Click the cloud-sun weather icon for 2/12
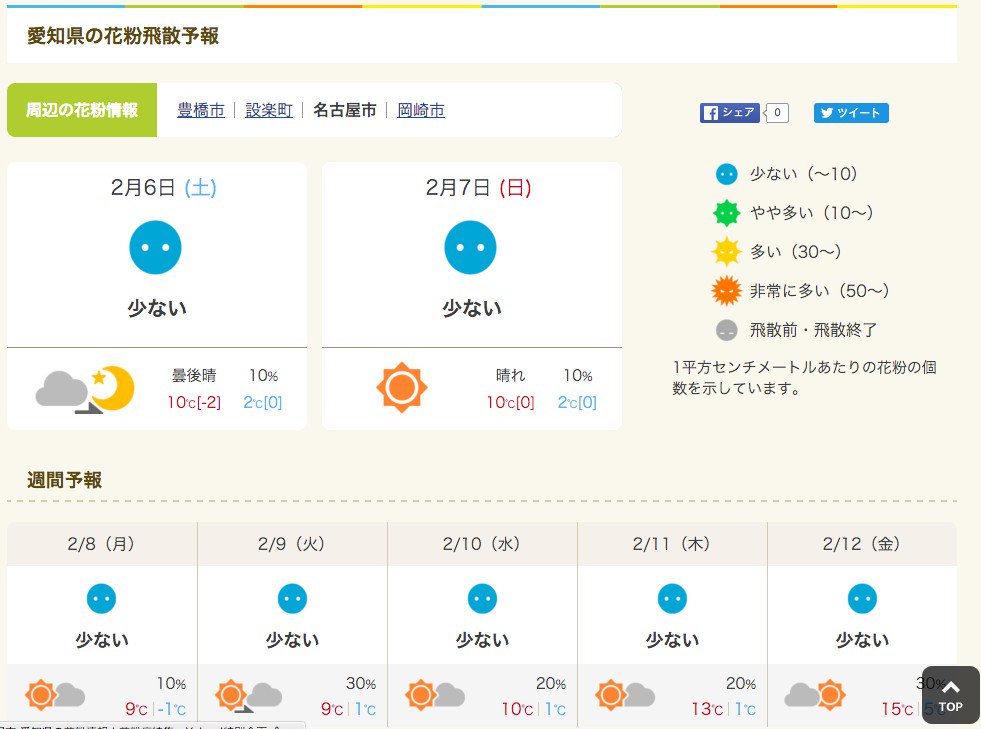 coord(815,695)
